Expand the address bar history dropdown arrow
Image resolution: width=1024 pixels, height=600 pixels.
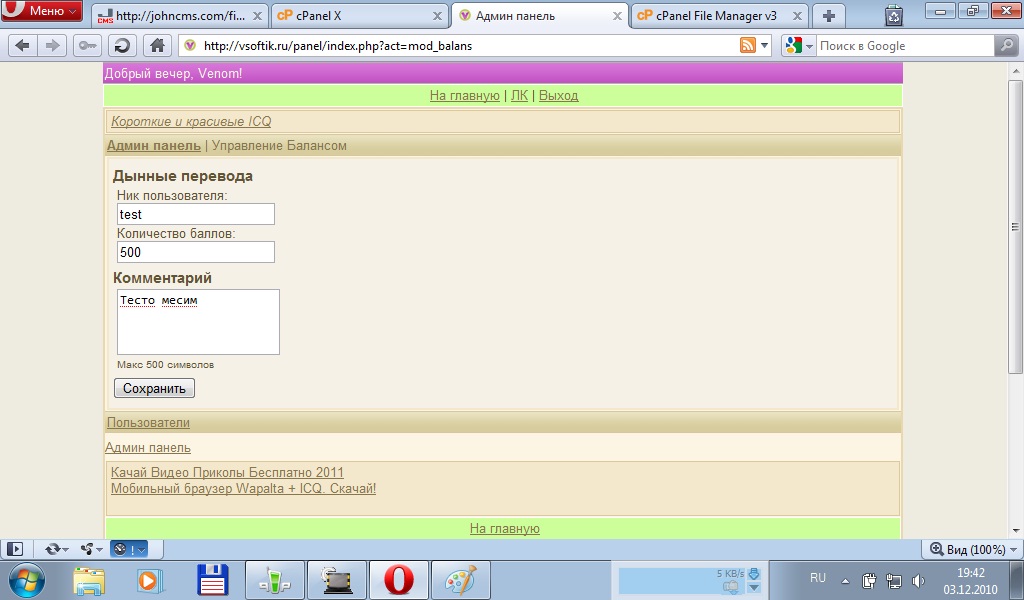[765, 46]
